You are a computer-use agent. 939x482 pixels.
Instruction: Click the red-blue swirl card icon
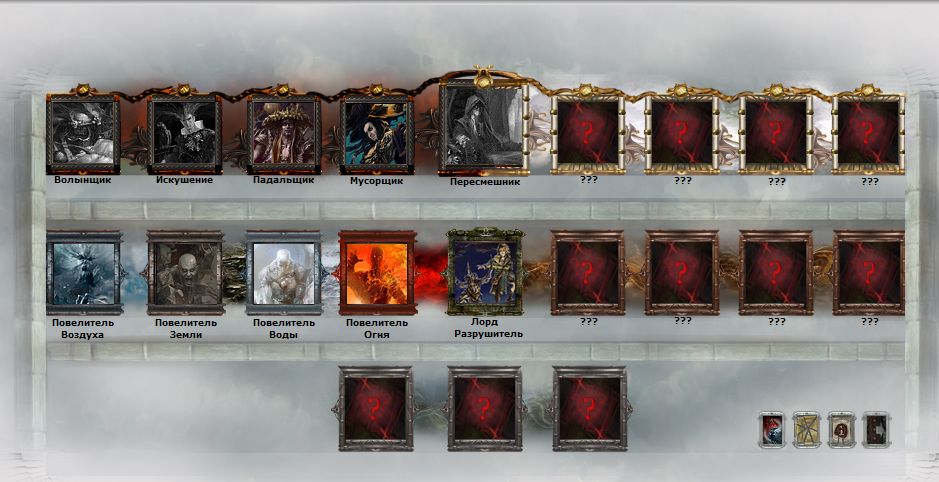[x=771, y=429]
